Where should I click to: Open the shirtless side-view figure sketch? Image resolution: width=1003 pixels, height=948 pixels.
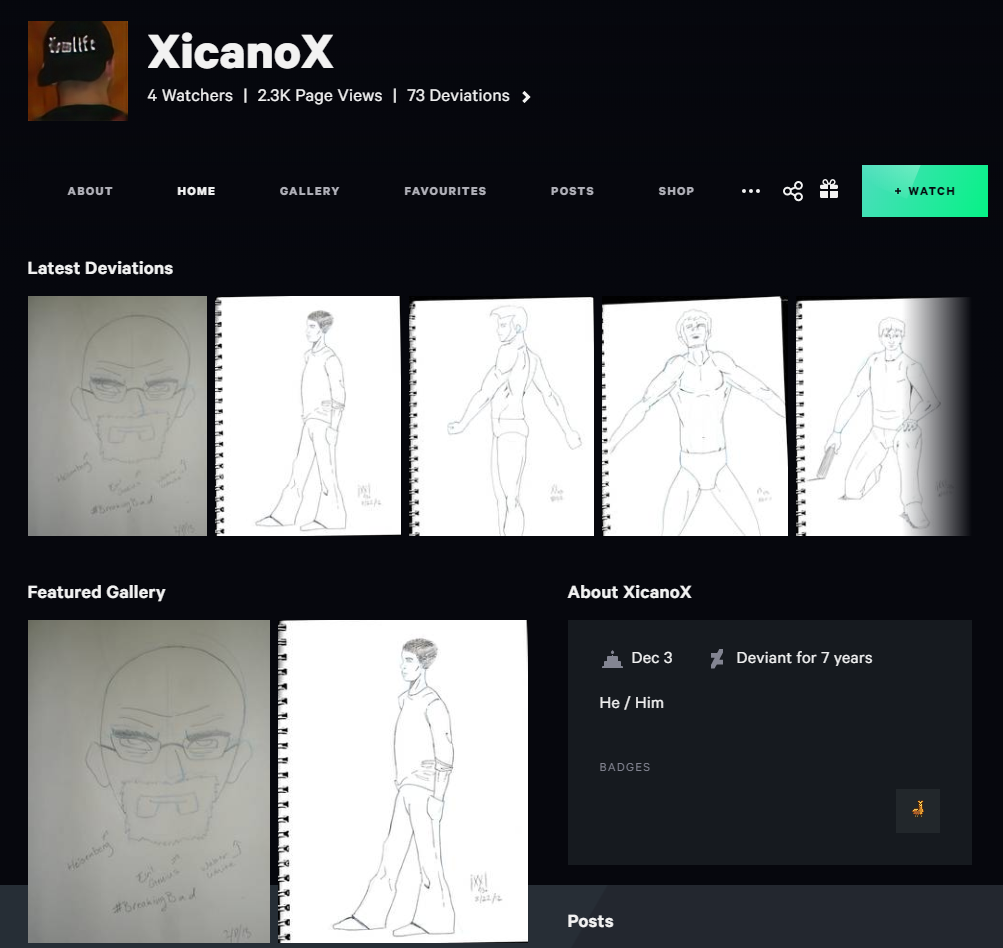coord(502,416)
